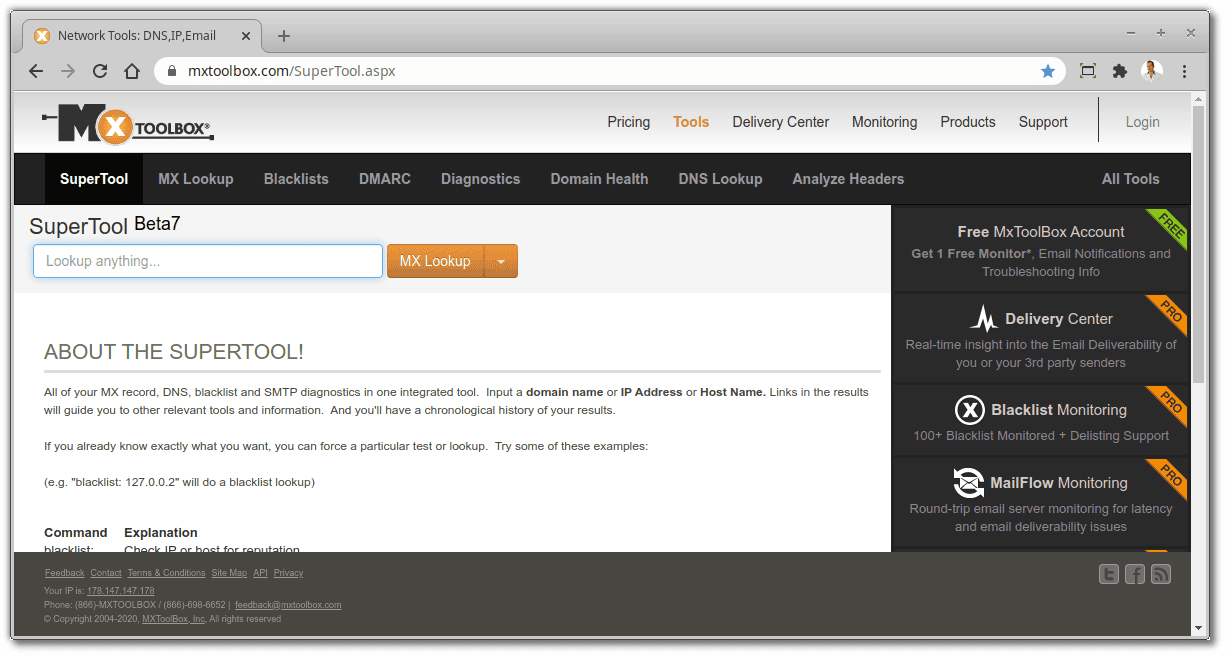
Task: Open the Chrome three-dot menu
Action: click(1185, 71)
